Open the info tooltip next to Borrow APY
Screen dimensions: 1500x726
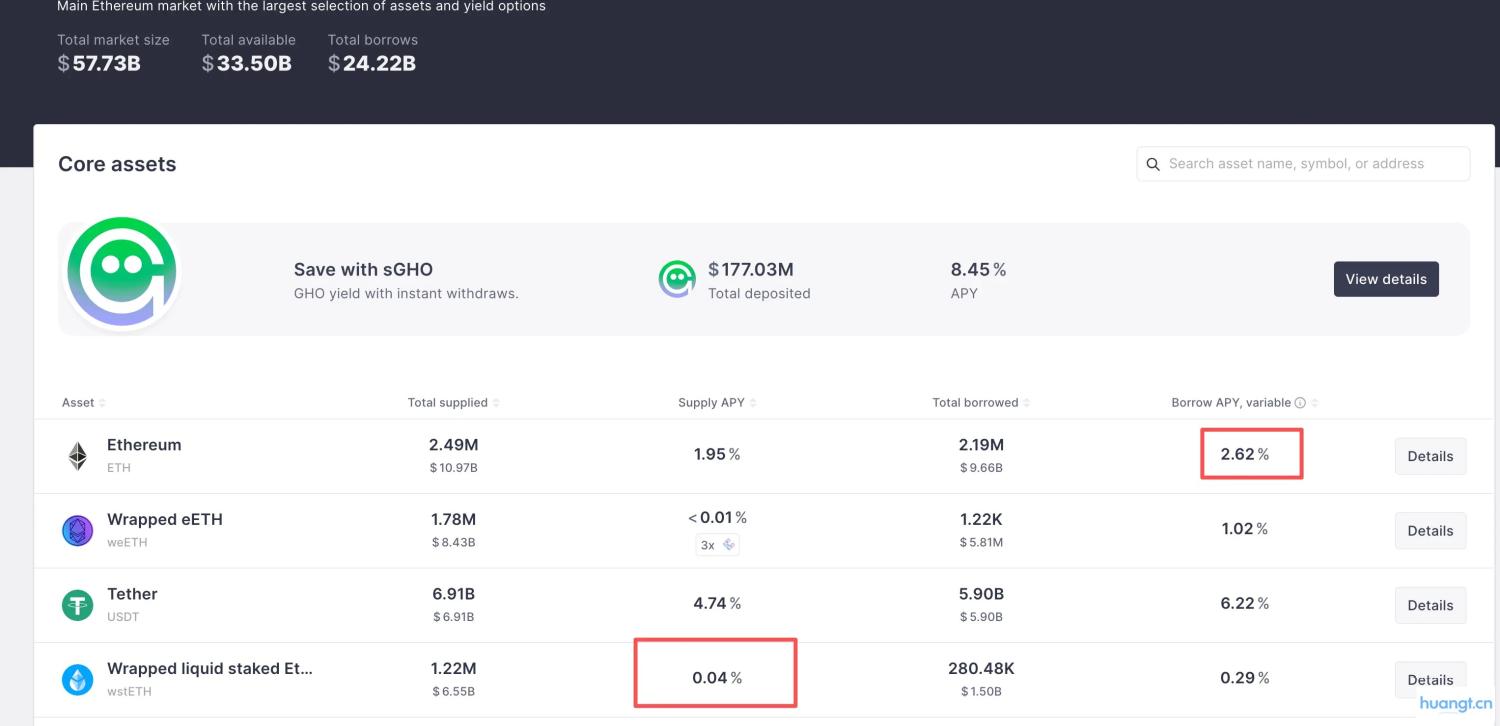click(x=1299, y=402)
